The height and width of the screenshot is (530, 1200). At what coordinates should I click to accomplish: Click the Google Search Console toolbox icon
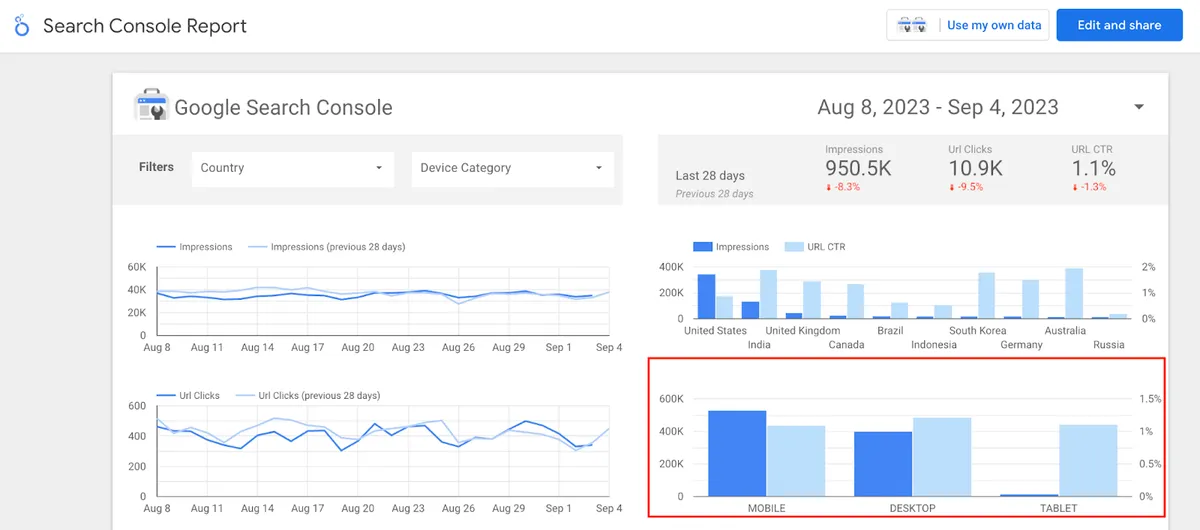(x=152, y=106)
